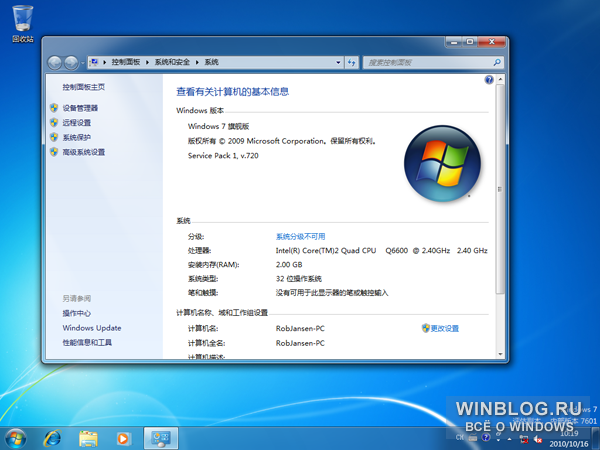Open 操作中心 under See also
The height and width of the screenshot is (450, 600).
[x=77, y=313]
